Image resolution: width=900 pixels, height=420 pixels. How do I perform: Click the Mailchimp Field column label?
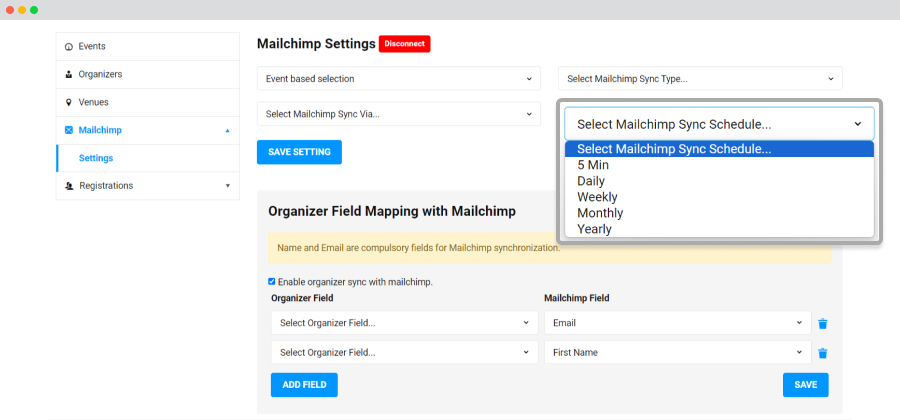pos(576,298)
